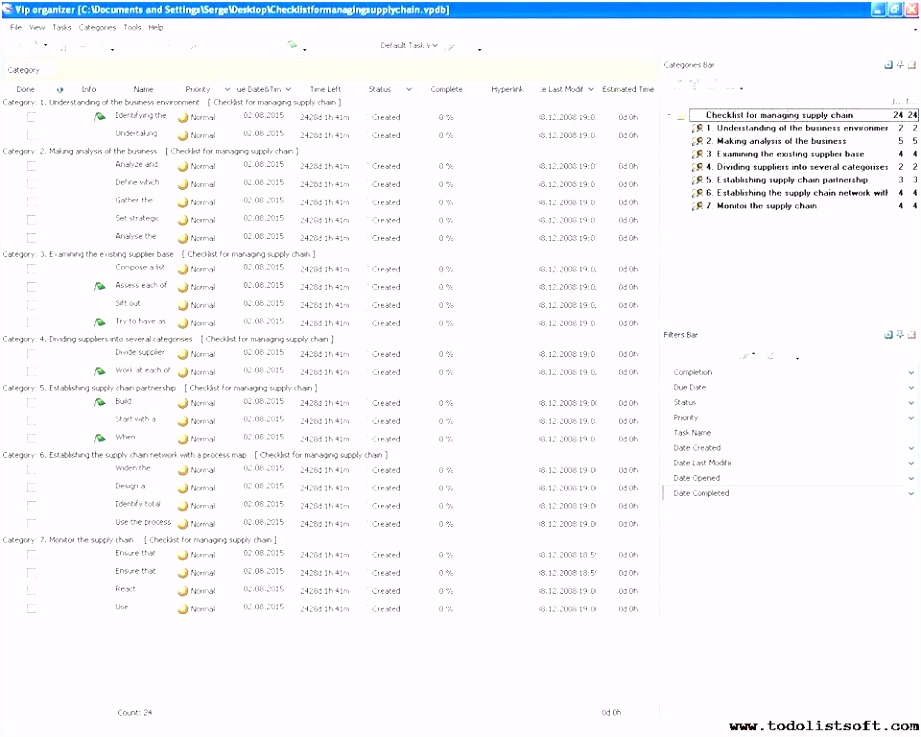The height and width of the screenshot is (737, 921).
Task: Click icon beside '1. Understanding of the business' category
Action: click(x=697, y=129)
